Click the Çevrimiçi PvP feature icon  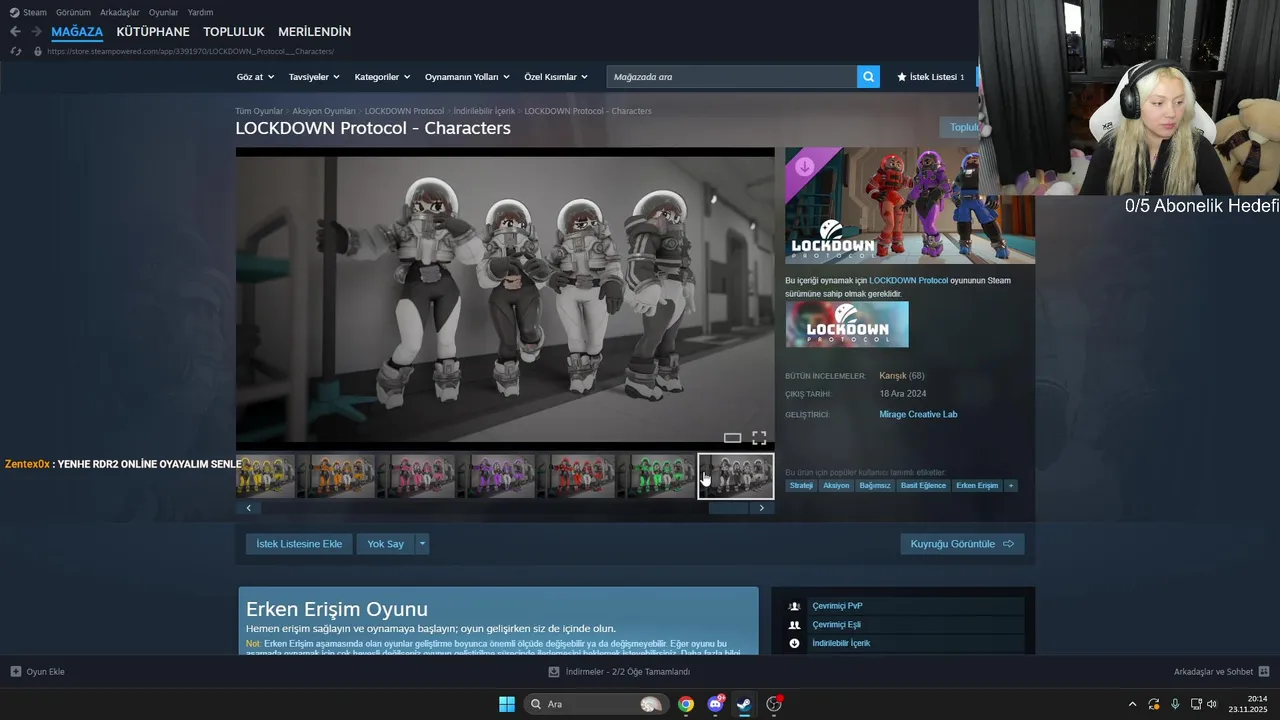pyautogui.click(x=794, y=606)
